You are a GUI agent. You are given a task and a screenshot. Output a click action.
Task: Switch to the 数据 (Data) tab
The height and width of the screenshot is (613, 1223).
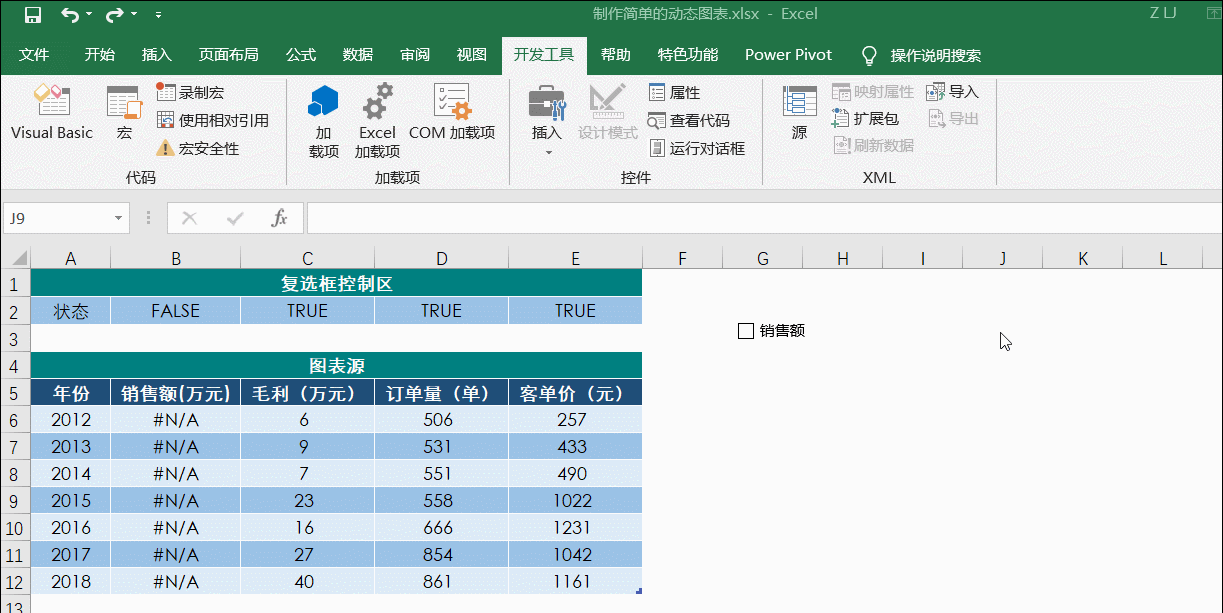click(358, 55)
